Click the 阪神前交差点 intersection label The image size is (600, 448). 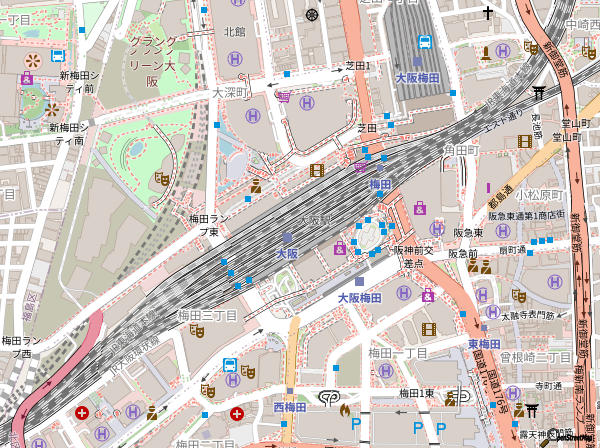point(414,256)
